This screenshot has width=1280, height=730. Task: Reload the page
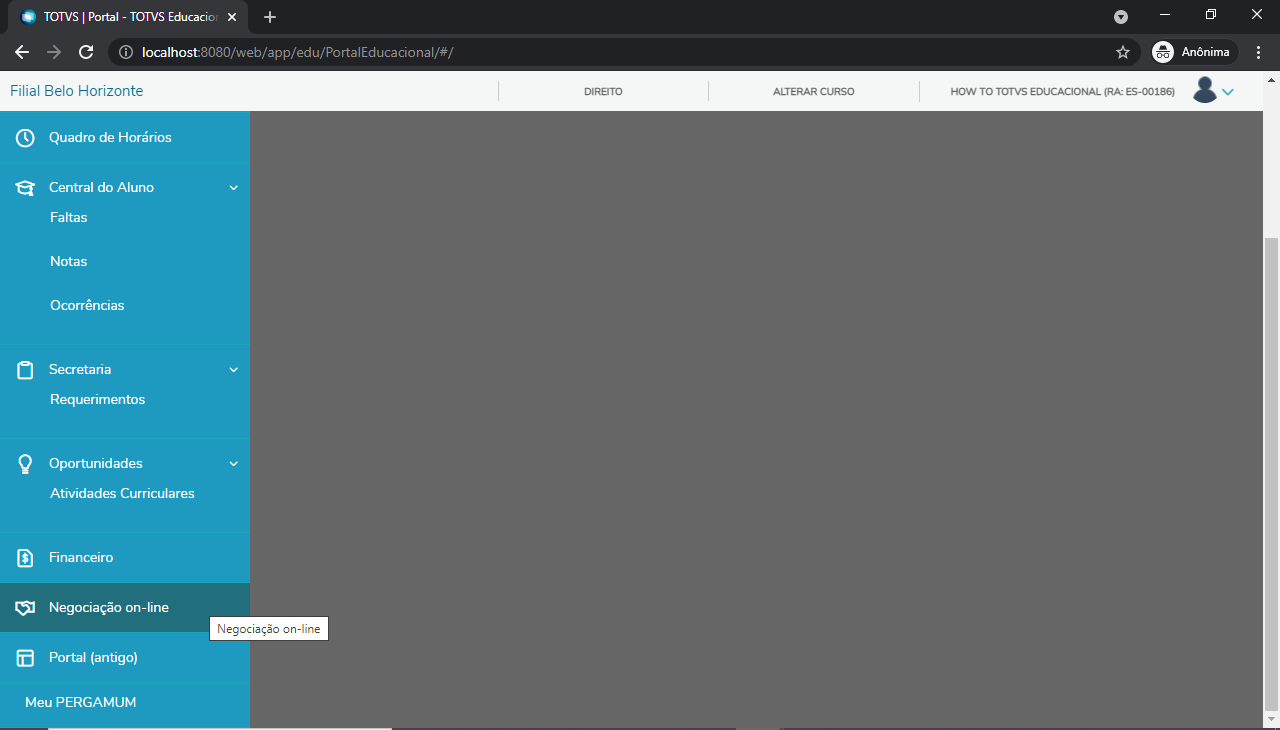click(86, 52)
